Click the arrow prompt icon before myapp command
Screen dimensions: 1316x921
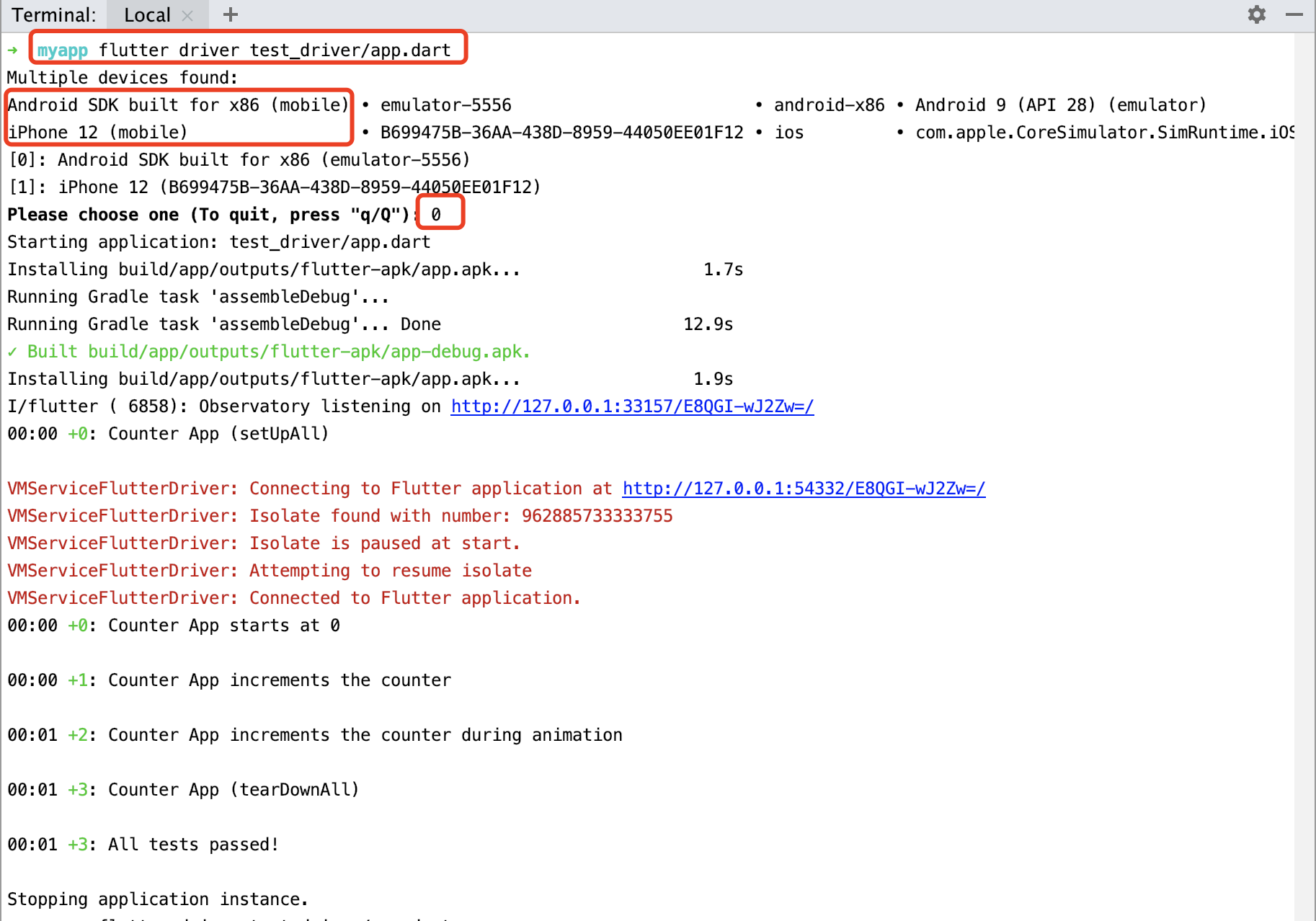[x=13, y=50]
